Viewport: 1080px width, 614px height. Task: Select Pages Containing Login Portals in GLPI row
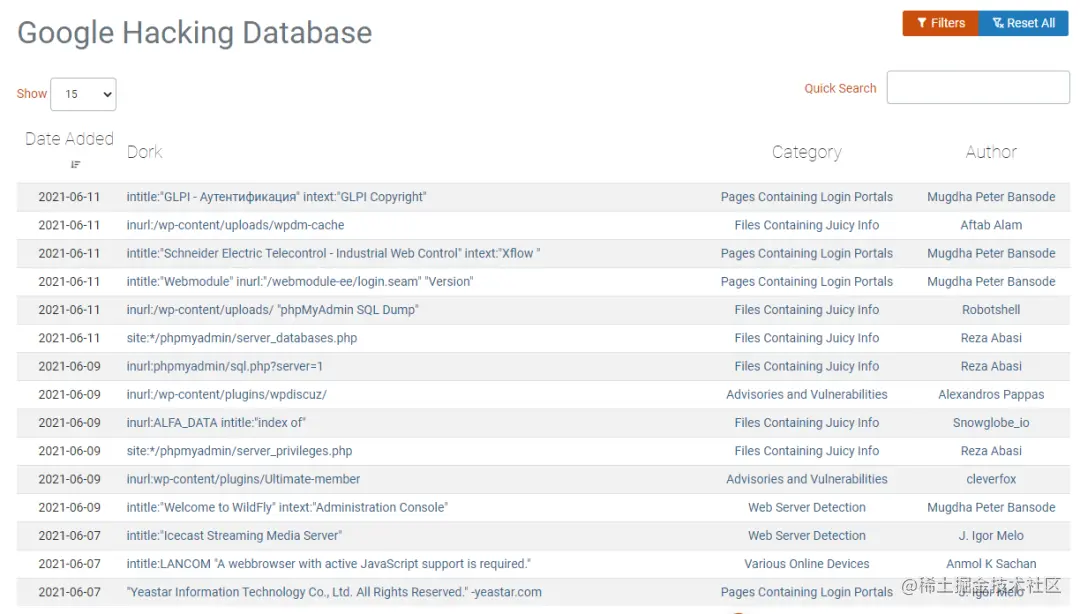[x=807, y=196]
